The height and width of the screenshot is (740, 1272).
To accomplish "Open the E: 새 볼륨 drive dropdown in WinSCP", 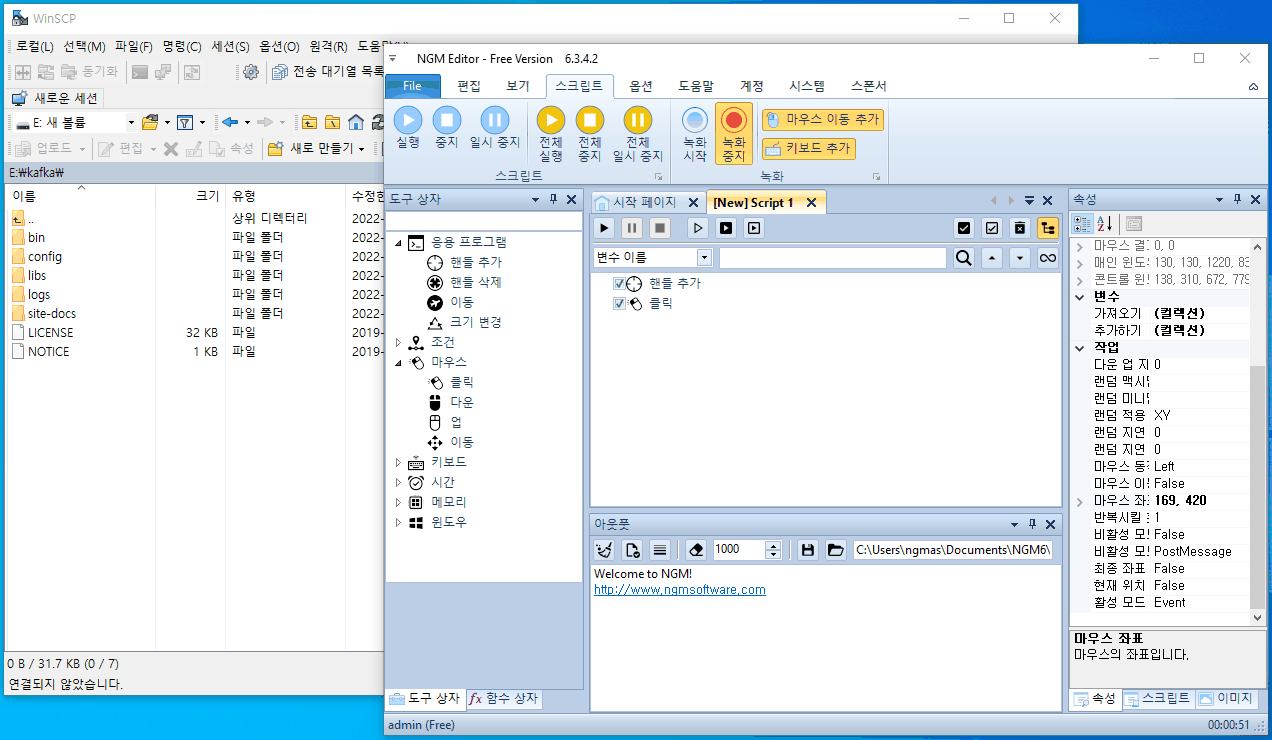I will (130, 122).
